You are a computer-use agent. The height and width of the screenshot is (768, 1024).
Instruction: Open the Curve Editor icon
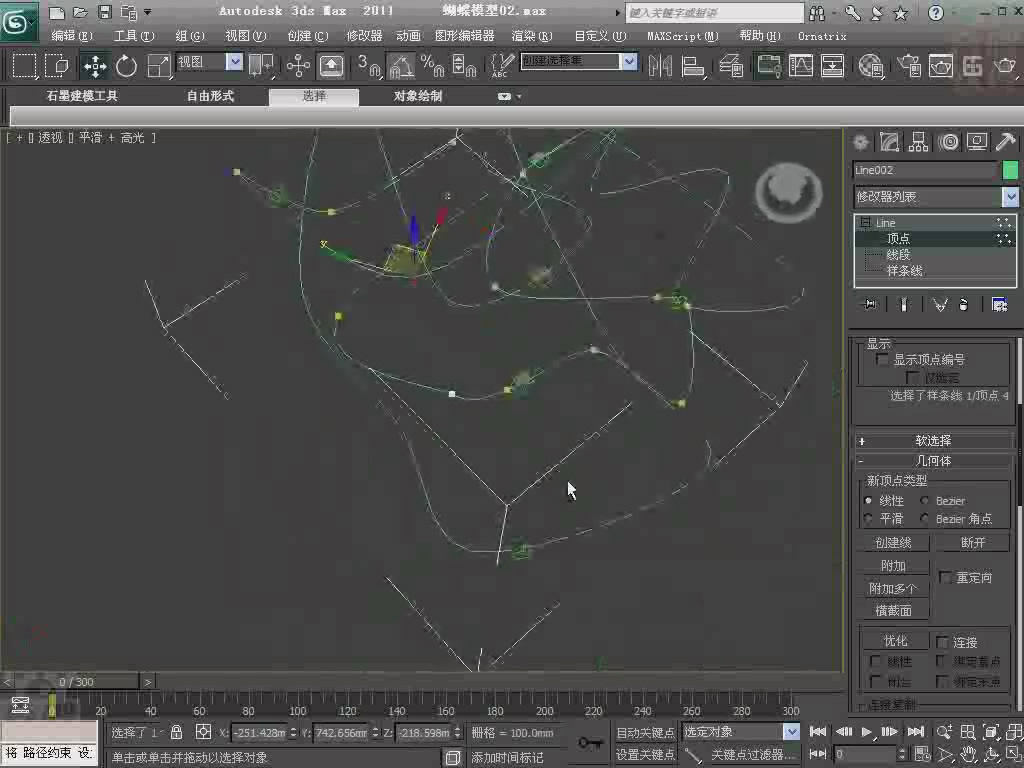pos(801,65)
